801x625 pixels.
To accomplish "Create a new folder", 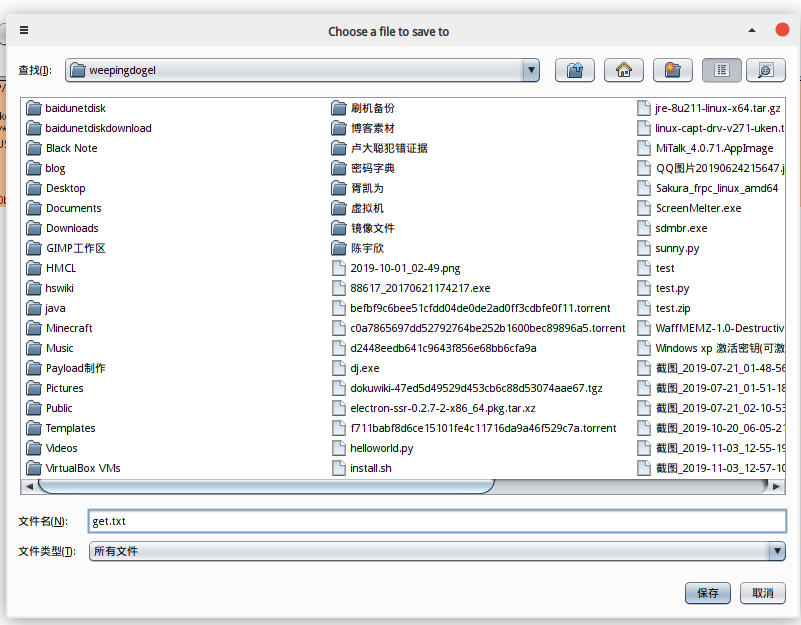I will (x=673, y=70).
